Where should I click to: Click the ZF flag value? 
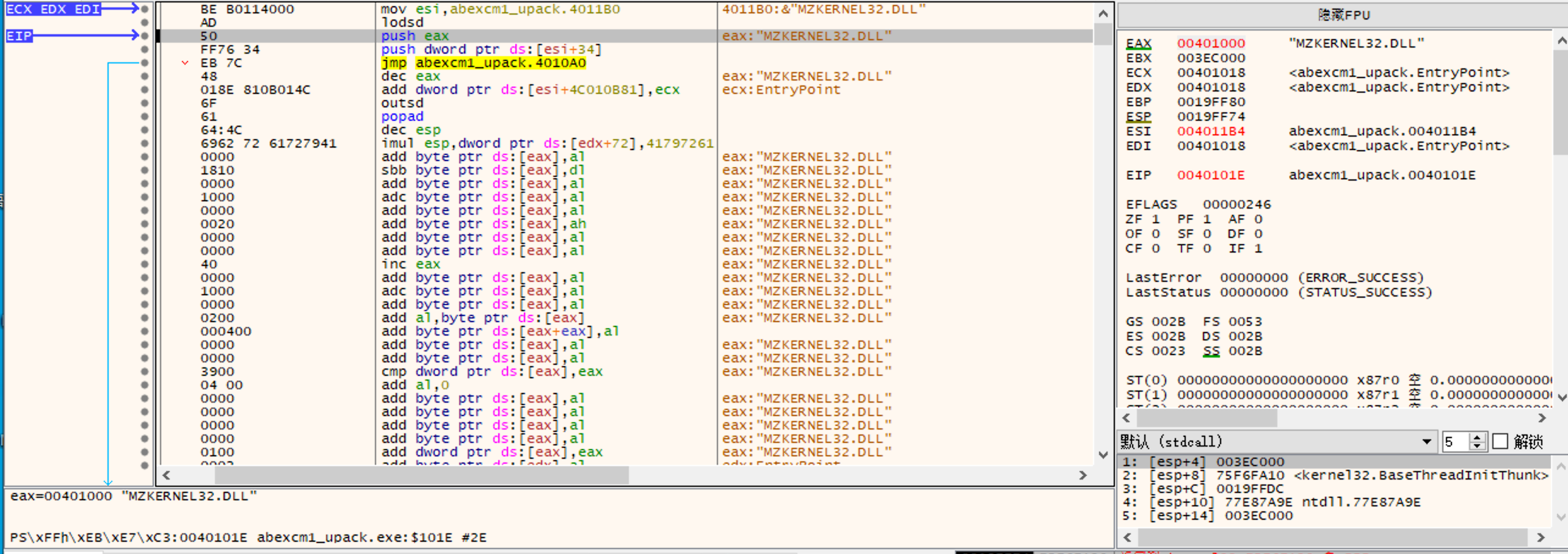point(1155,219)
